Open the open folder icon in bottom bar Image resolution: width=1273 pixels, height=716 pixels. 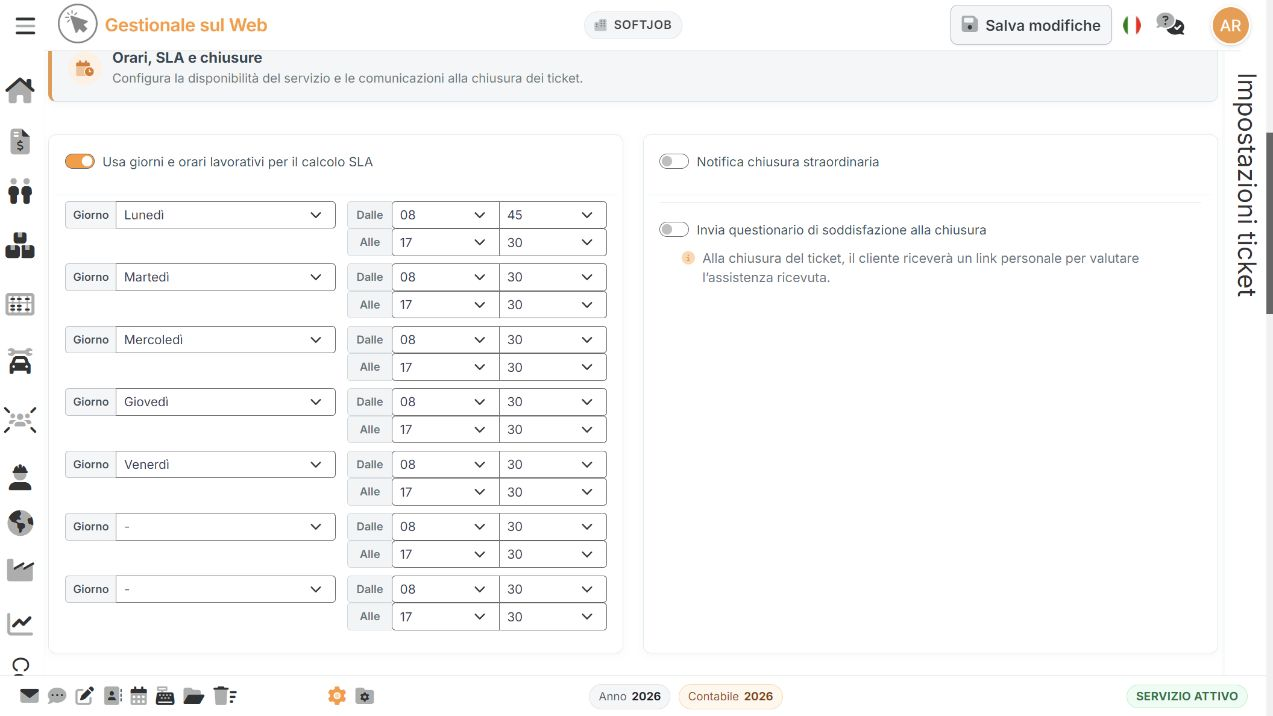coord(194,696)
